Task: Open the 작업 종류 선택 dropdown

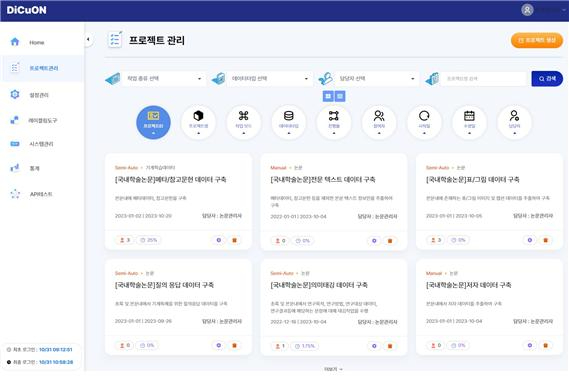Action: pos(163,78)
